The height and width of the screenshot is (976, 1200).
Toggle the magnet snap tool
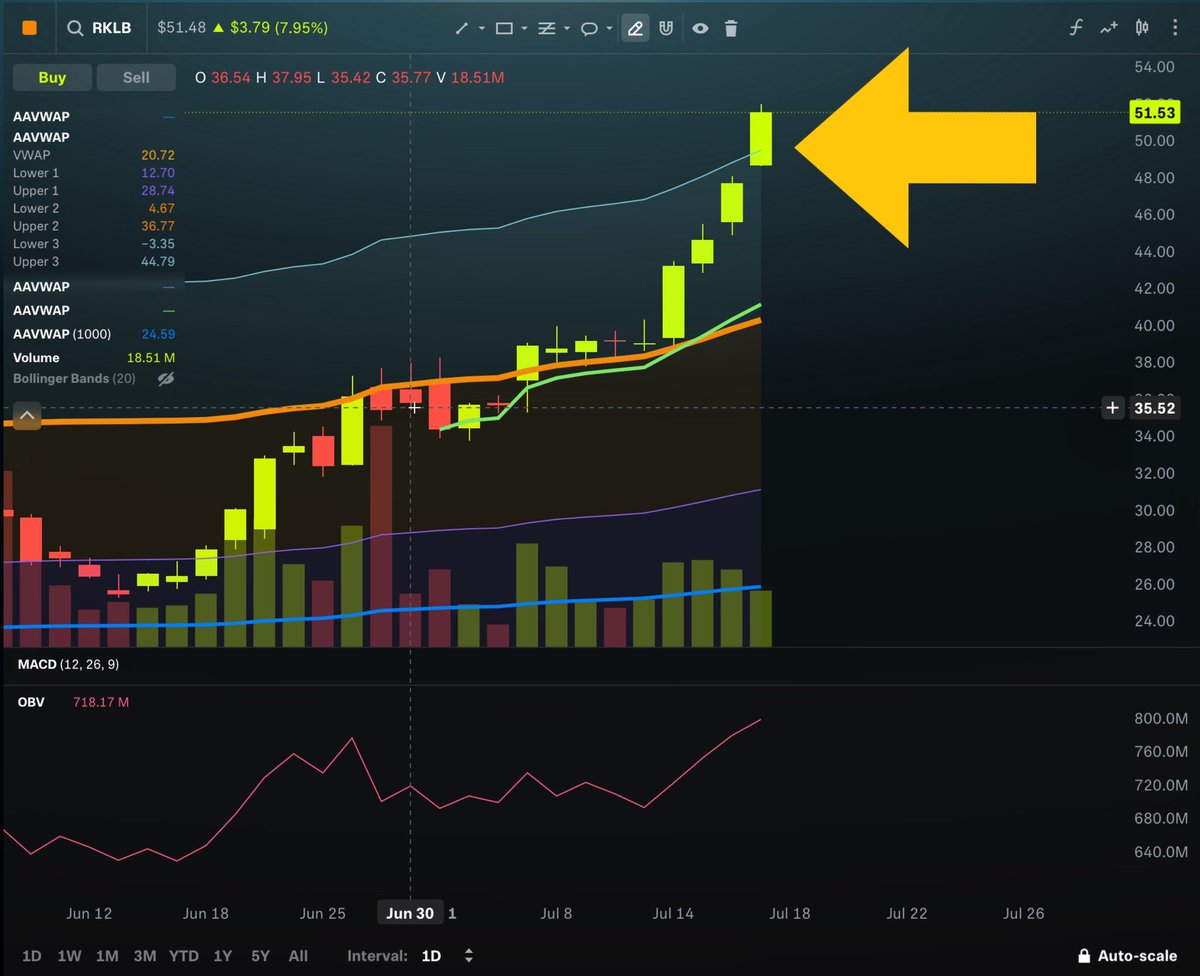(x=665, y=28)
